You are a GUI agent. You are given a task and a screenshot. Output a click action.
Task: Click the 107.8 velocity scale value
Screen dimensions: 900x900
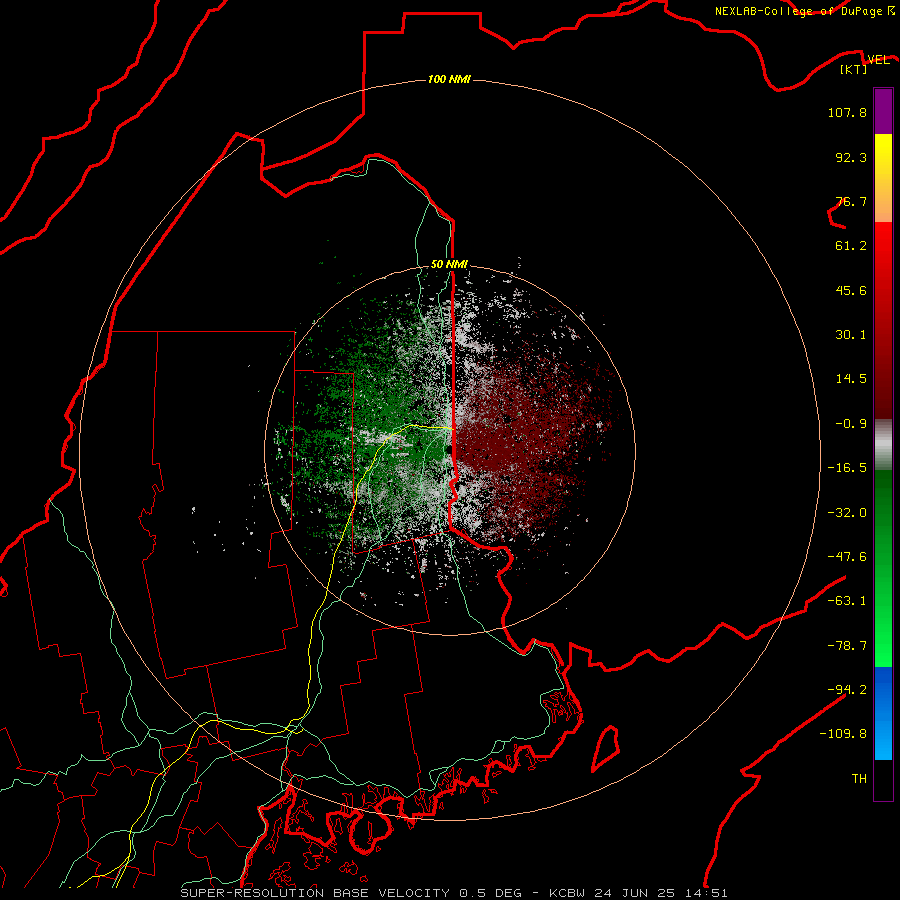(847, 112)
